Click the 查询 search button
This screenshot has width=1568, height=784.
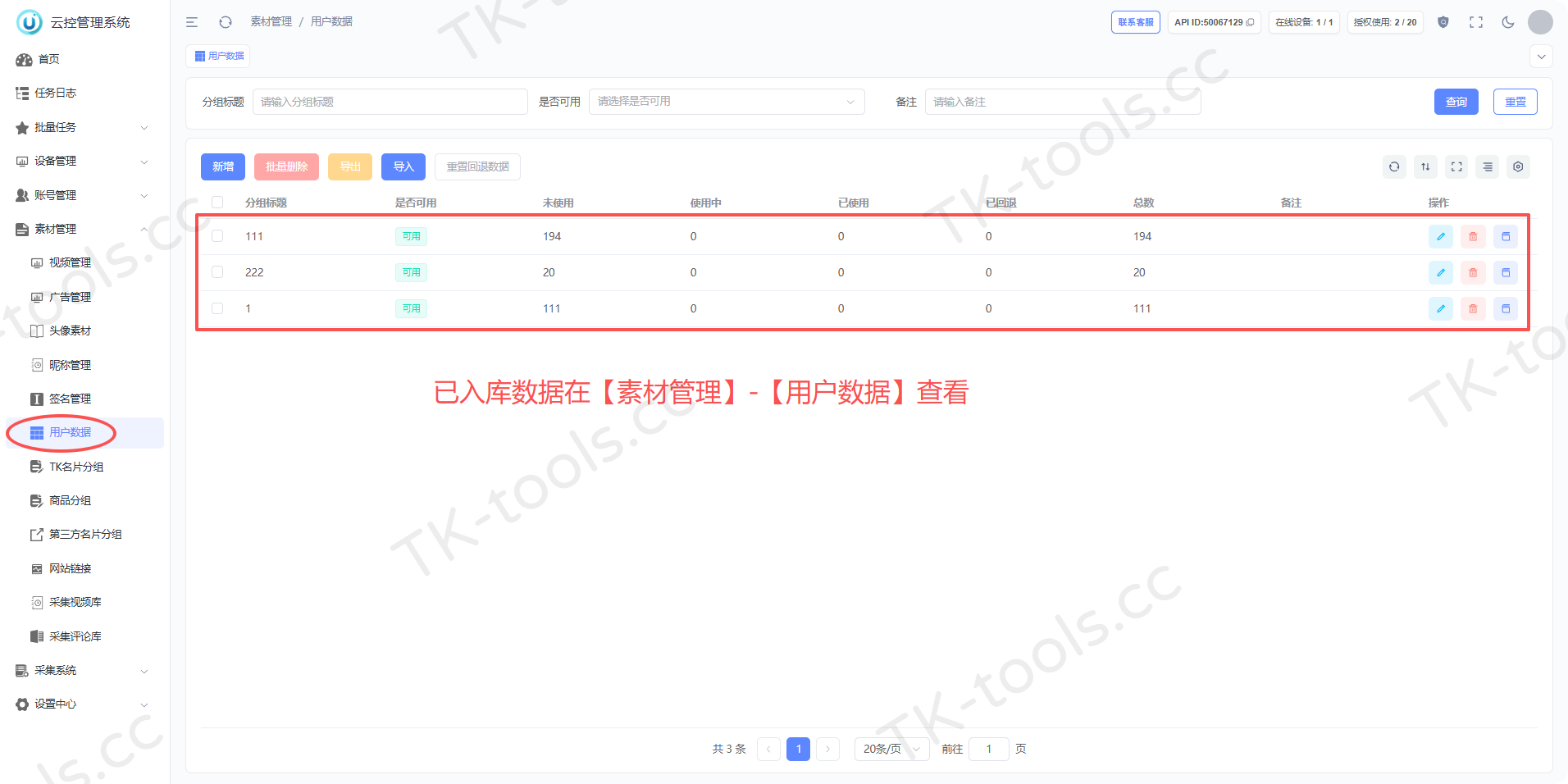tap(1456, 102)
